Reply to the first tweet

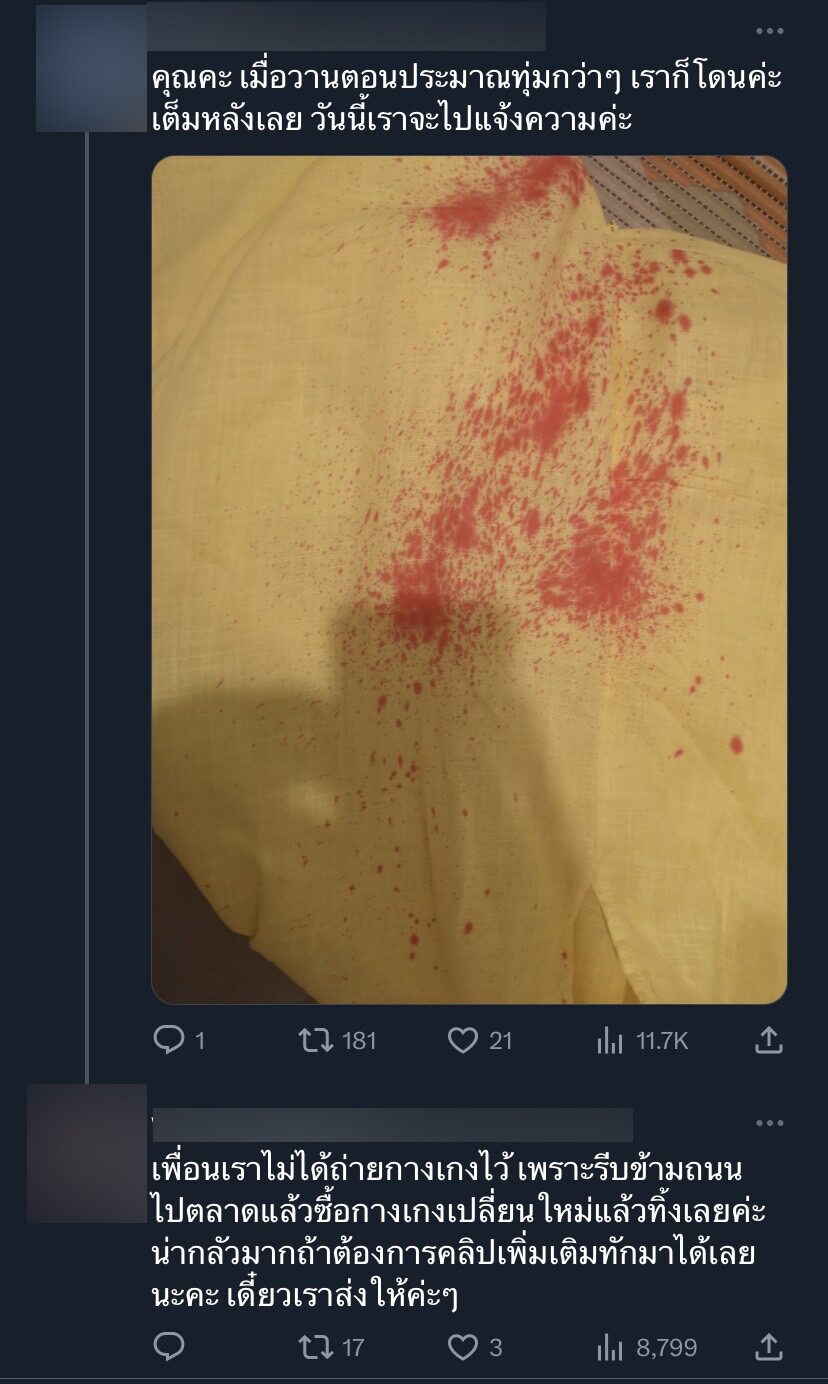click(x=168, y=1040)
